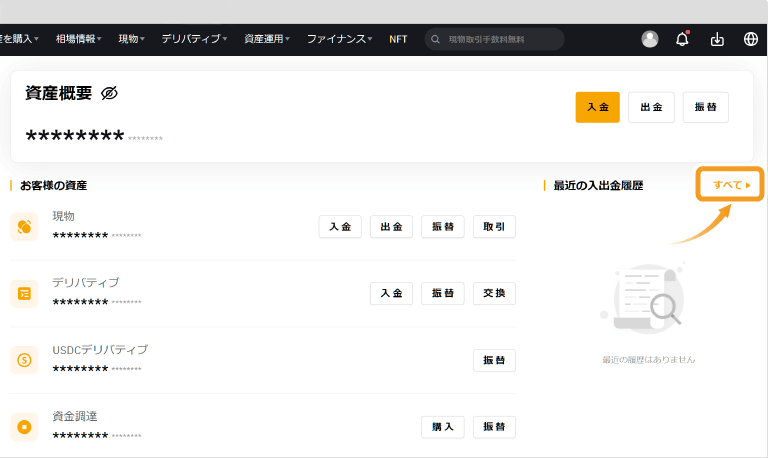Viewport: 768px width, 458px height.
Task: Open the language globe icon
Action: 751,39
